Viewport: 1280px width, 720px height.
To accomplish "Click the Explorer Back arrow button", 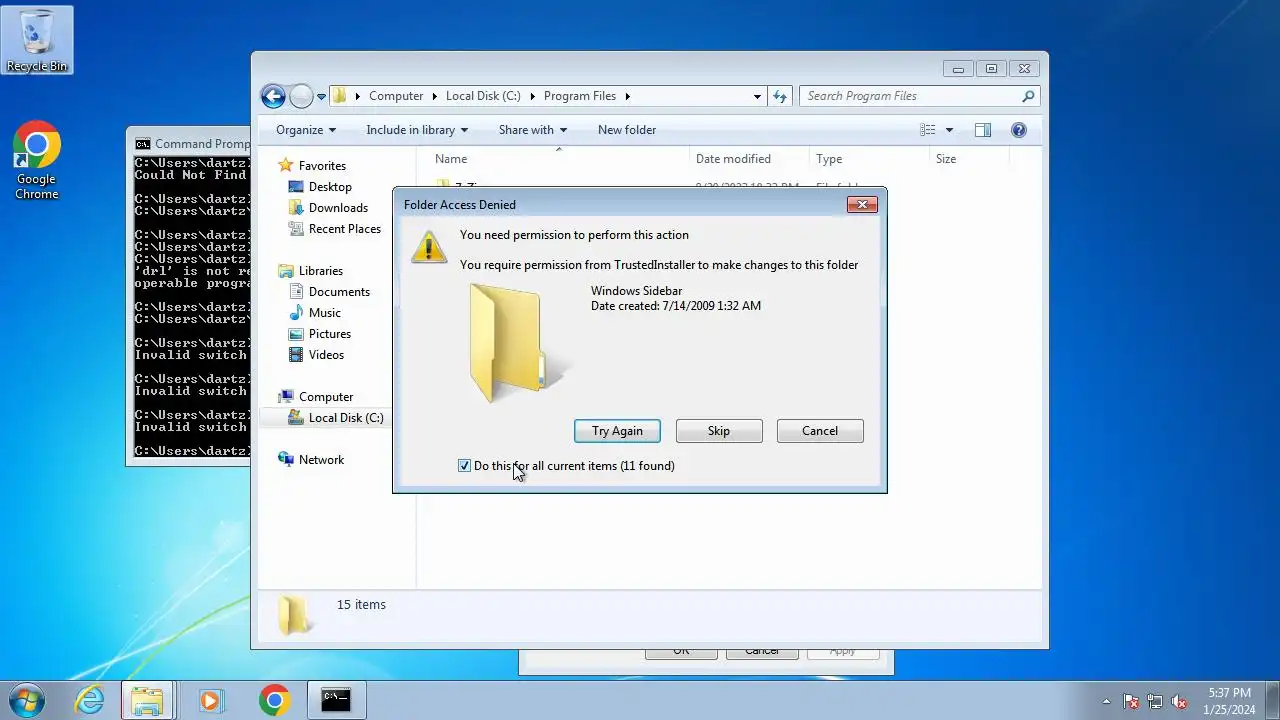I will (x=273, y=96).
